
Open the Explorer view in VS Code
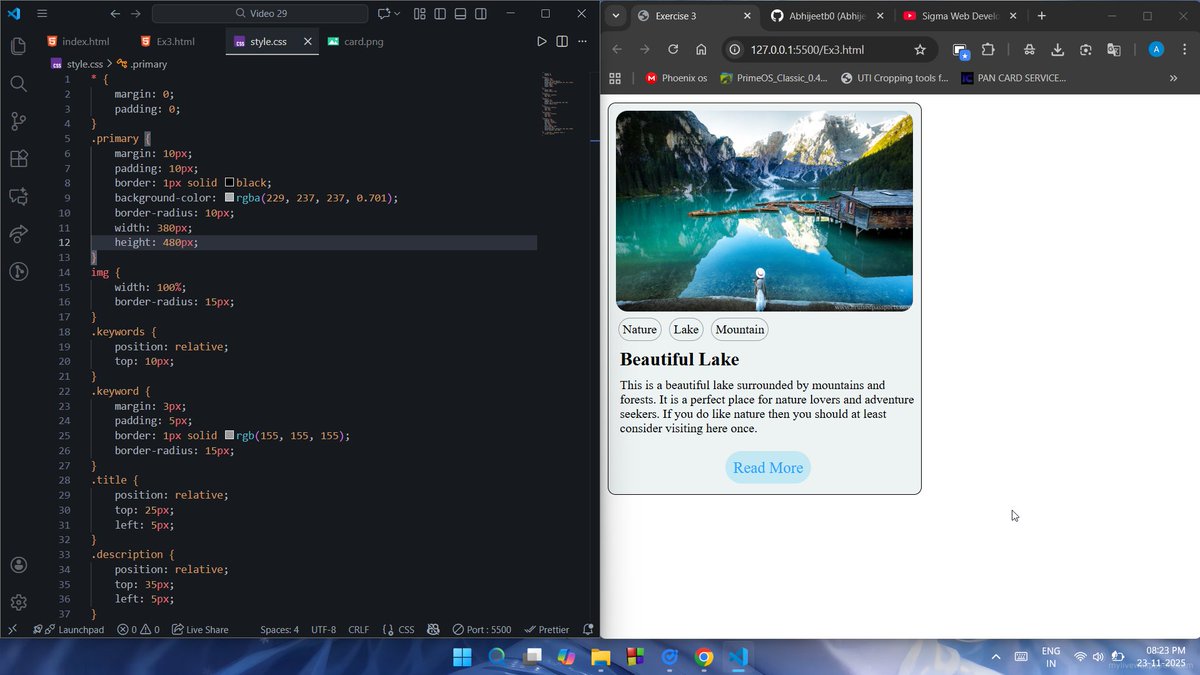(x=18, y=46)
